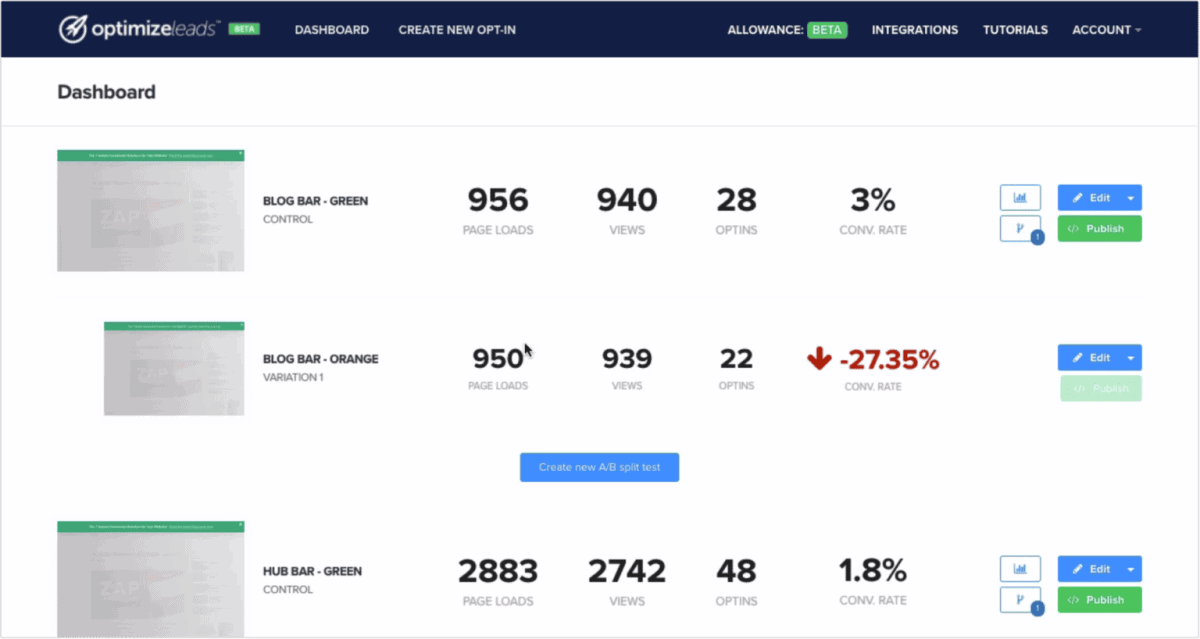Expand Edit dropdown arrow for Blog Bar - Orange

(x=1131, y=358)
